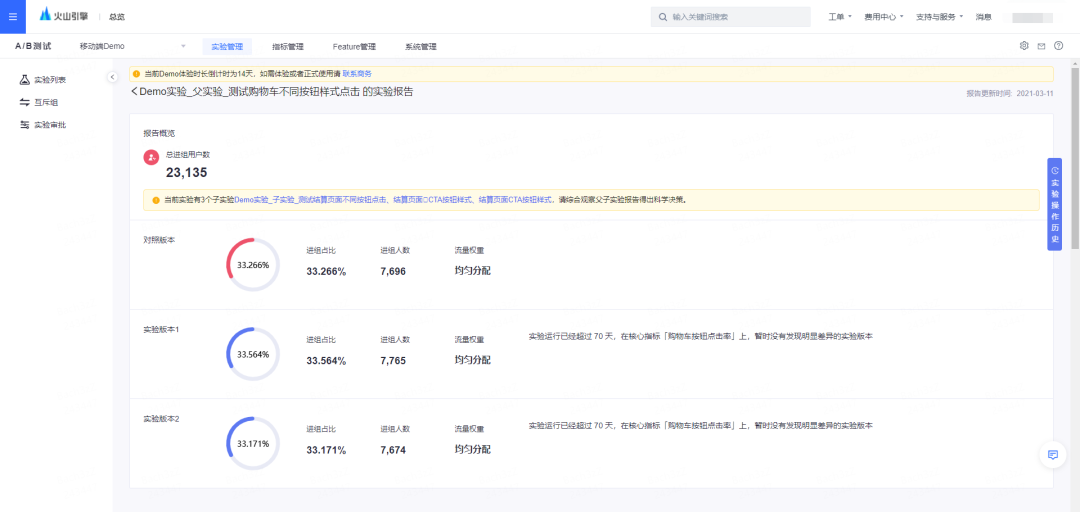Open Demo实验_子实验_测试结算页面不同按钮点击 link
This screenshot has height=512, width=1080.
point(312,200)
